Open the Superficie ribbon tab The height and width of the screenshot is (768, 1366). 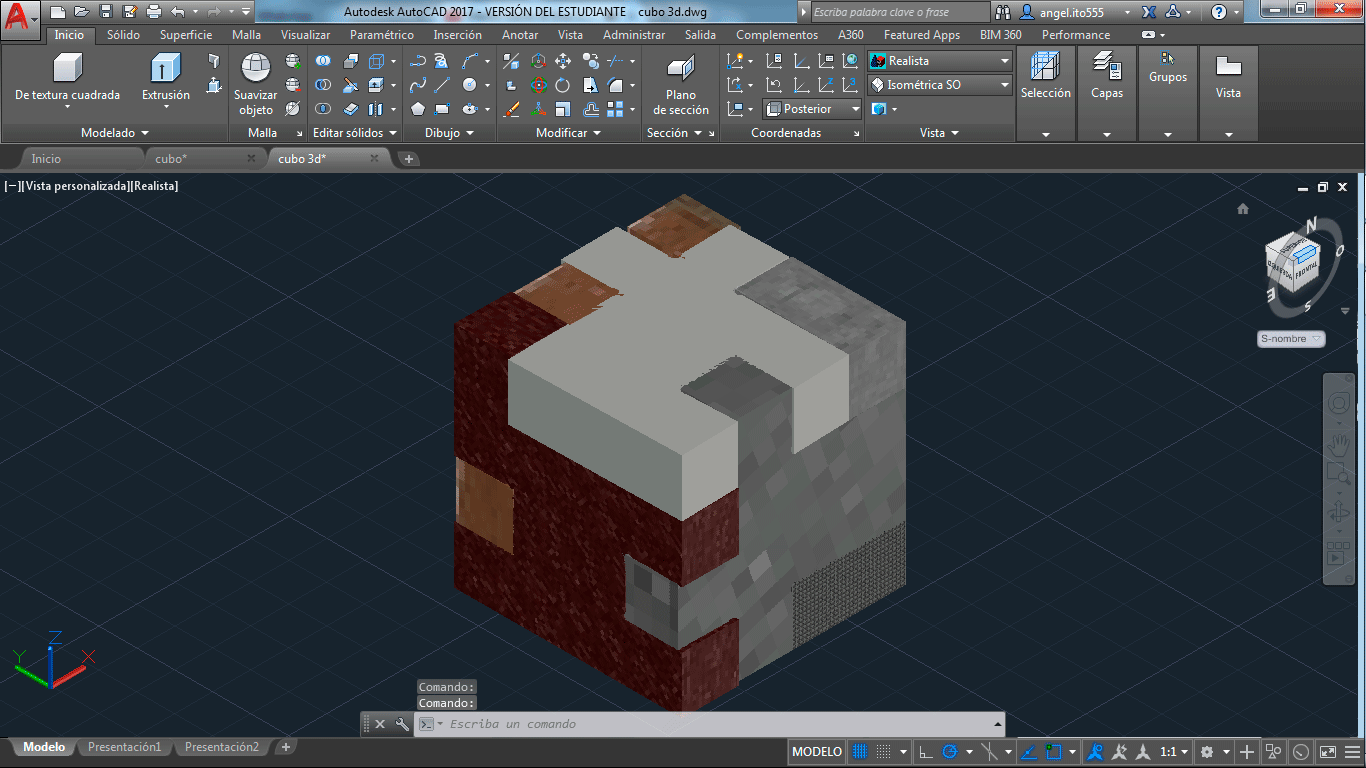(x=186, y=34)
